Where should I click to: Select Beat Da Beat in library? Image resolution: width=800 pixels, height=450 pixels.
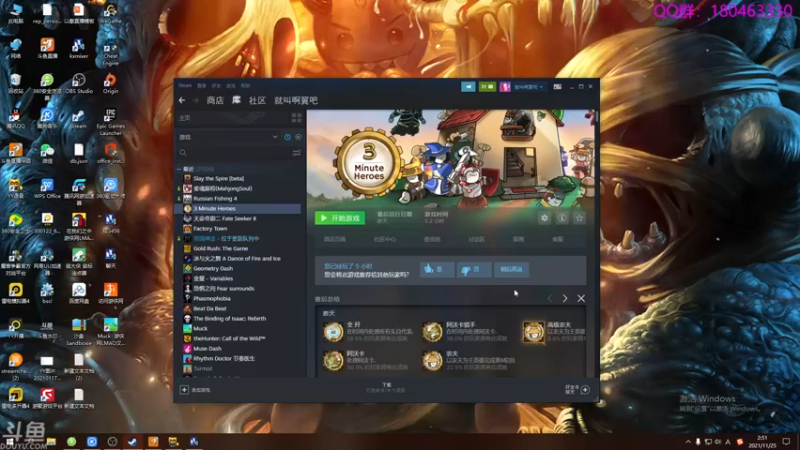(x=210, y=309)
